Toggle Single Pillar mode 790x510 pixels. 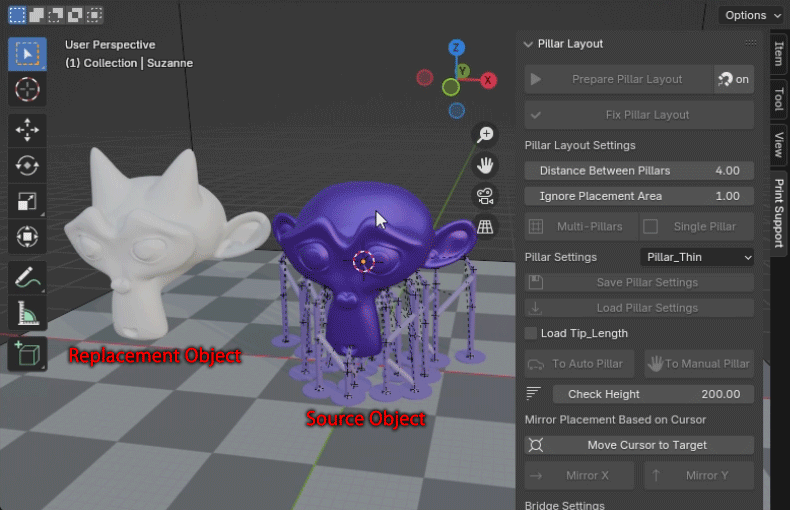click(696, 227)
